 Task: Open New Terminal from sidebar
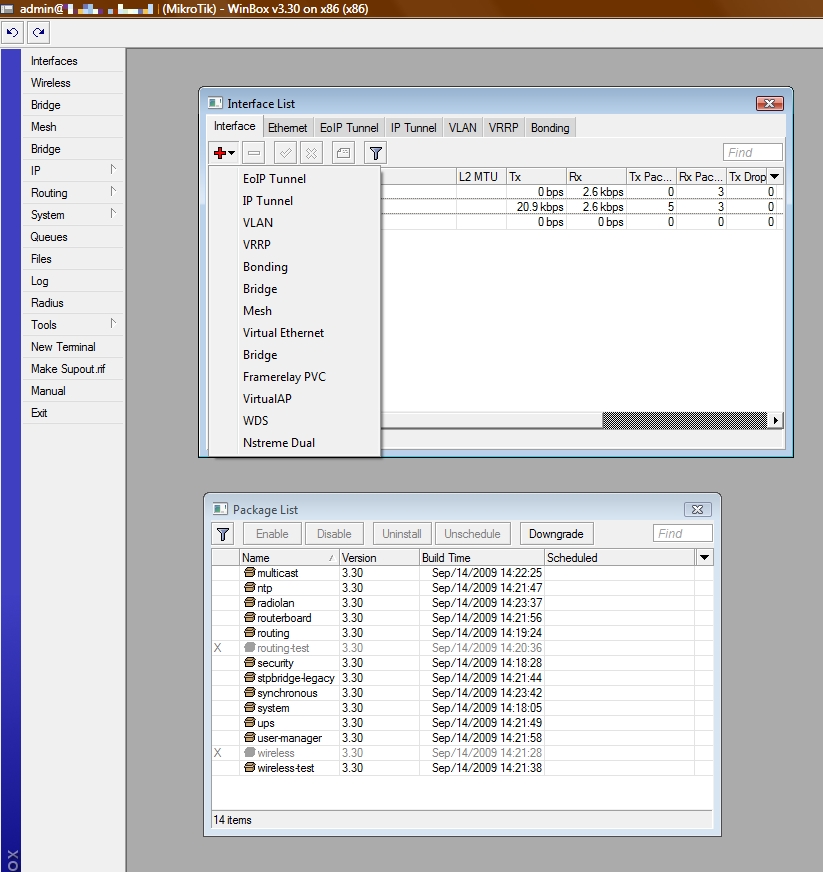coord(72,347)
